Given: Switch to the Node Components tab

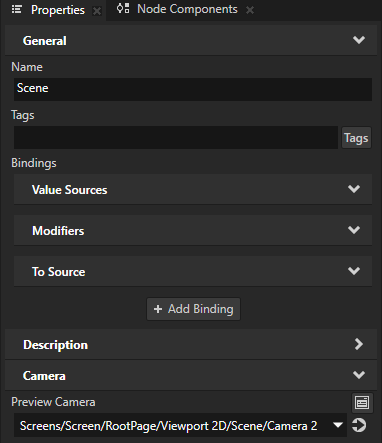Looking at the screenshot, I should [187, 9].
